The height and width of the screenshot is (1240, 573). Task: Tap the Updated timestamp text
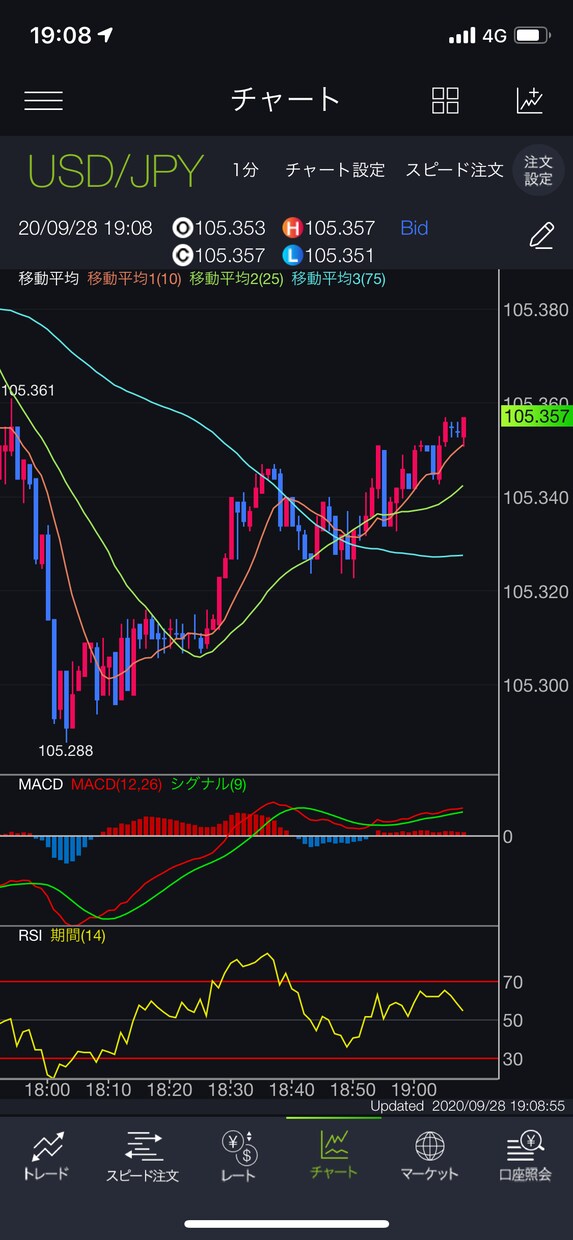coord(468,1107)
